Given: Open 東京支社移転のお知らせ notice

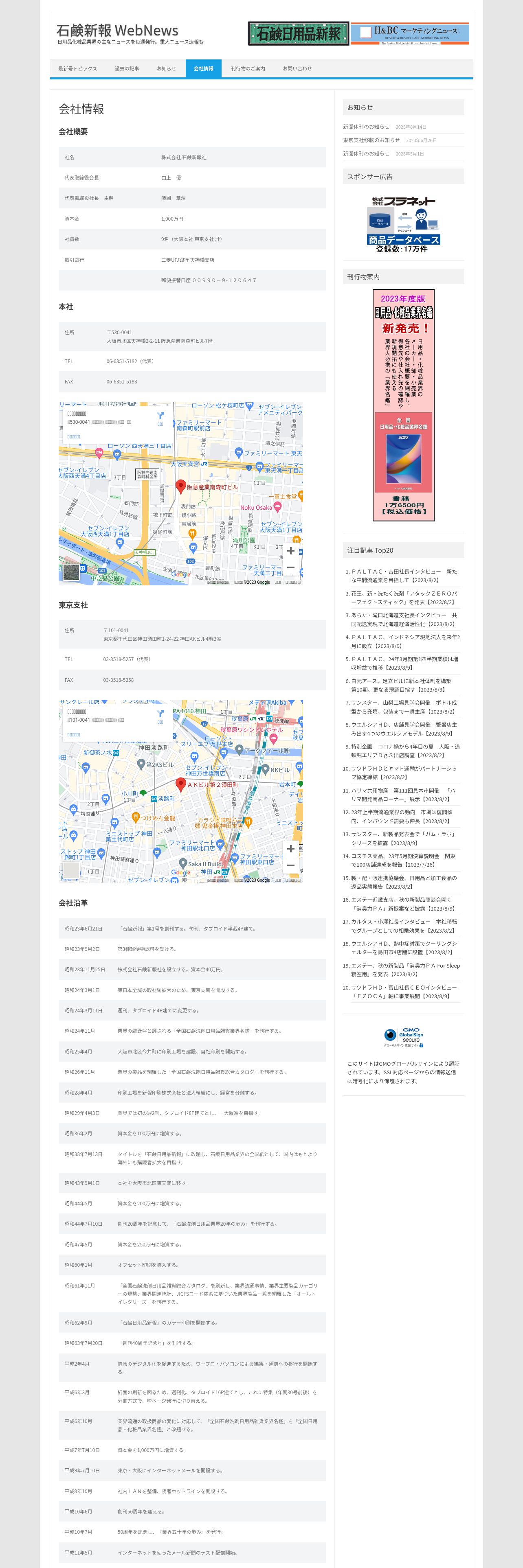Looking at the screenshot, I should click(371, 140).
